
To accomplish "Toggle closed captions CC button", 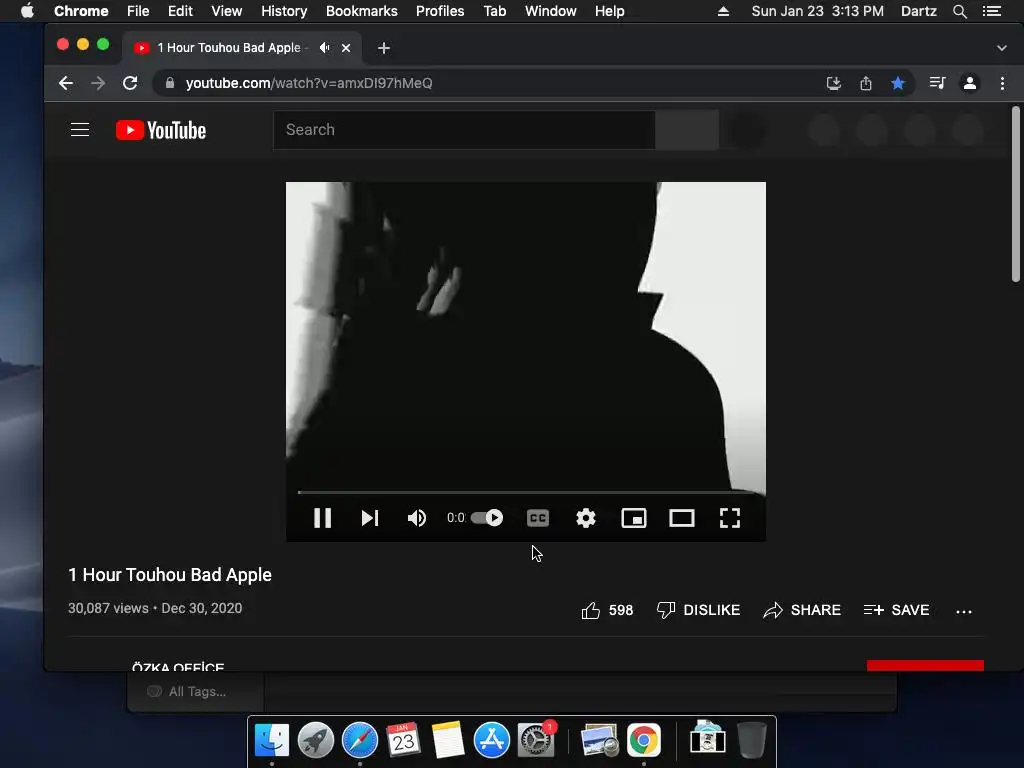I will pyautogui.click(x=537, y=518).
